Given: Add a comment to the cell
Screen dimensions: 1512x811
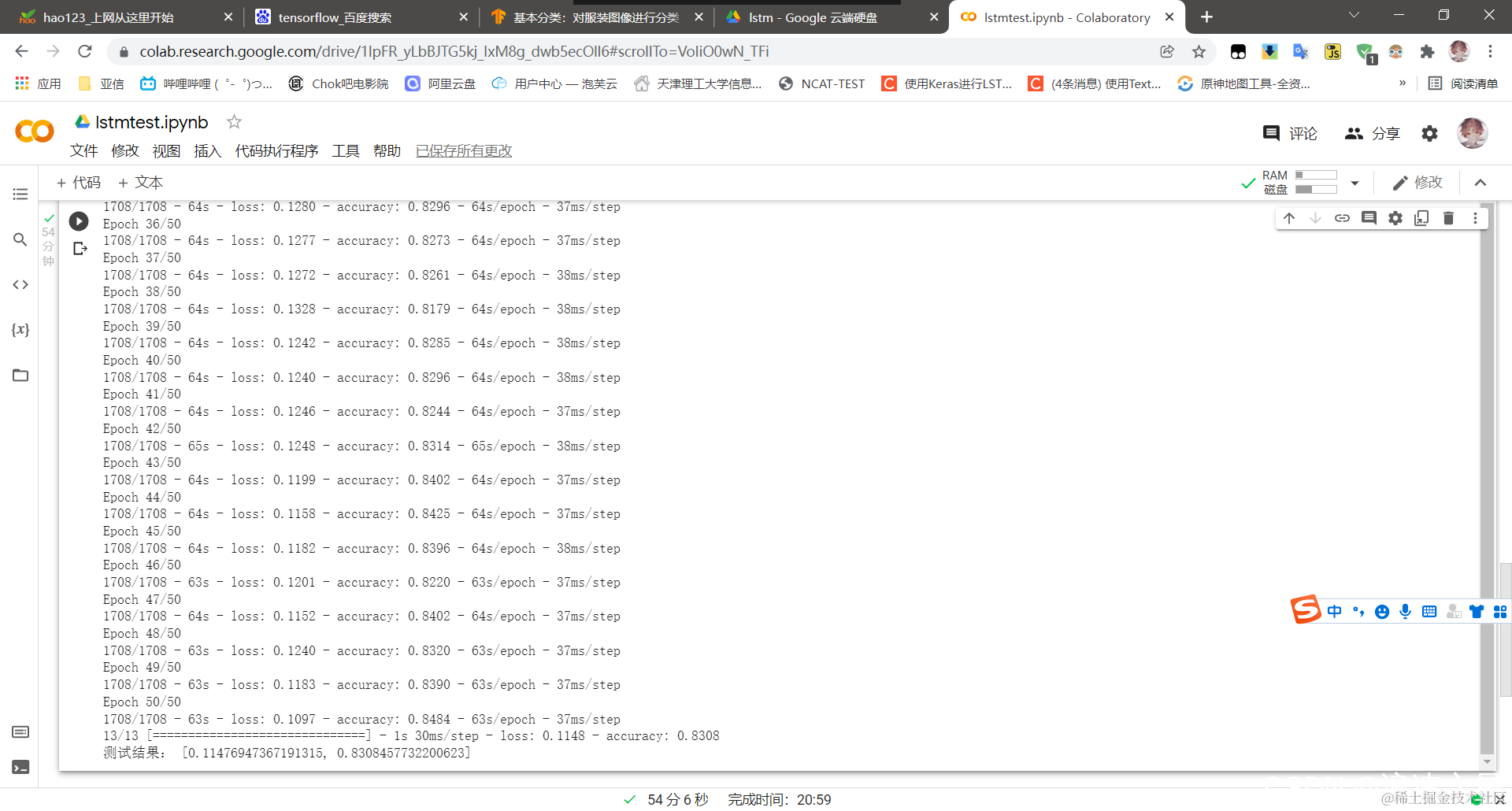Looking at the screenshot, I should click(1369, 218).
